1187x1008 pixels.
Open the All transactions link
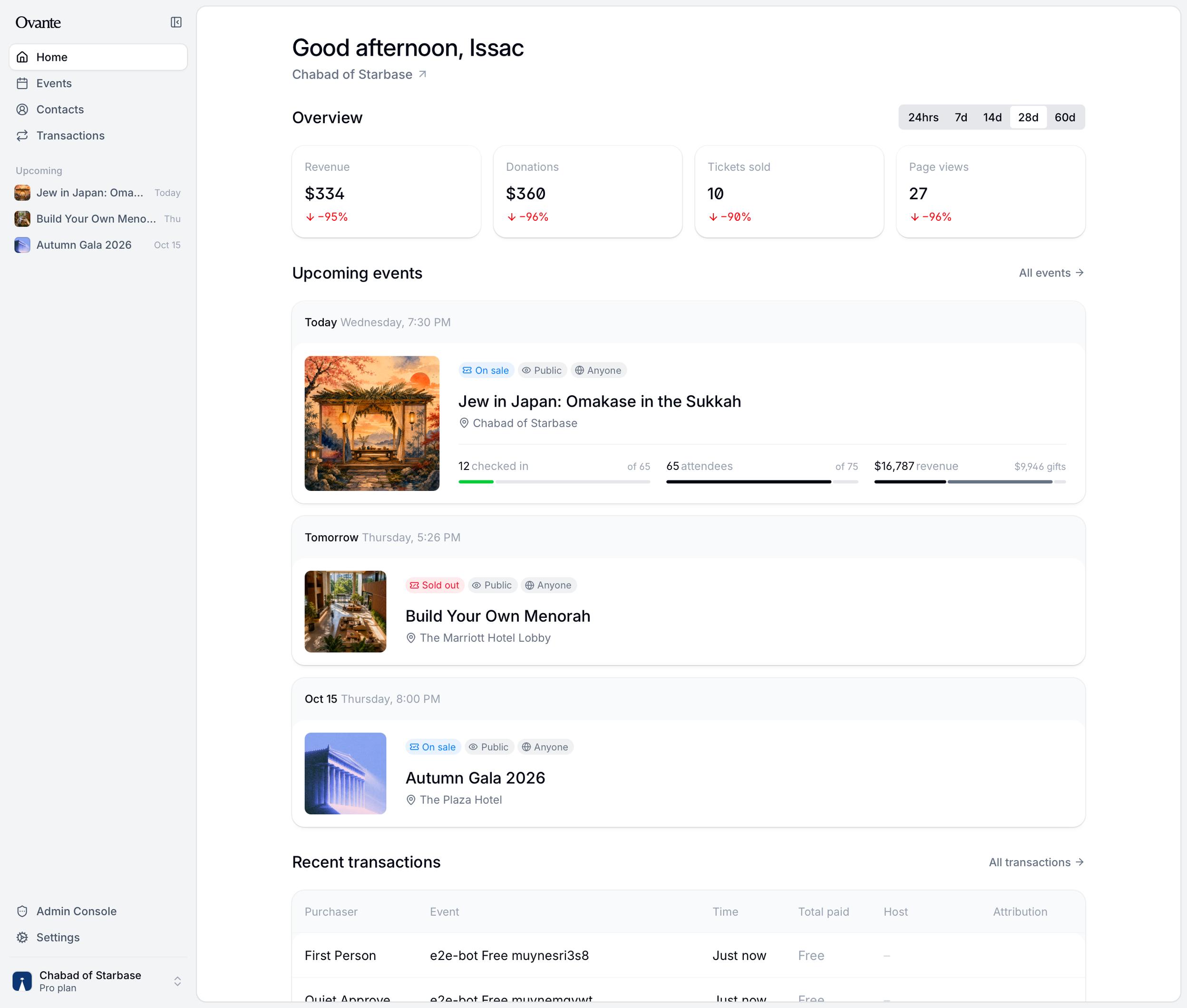click(1037, 862)
